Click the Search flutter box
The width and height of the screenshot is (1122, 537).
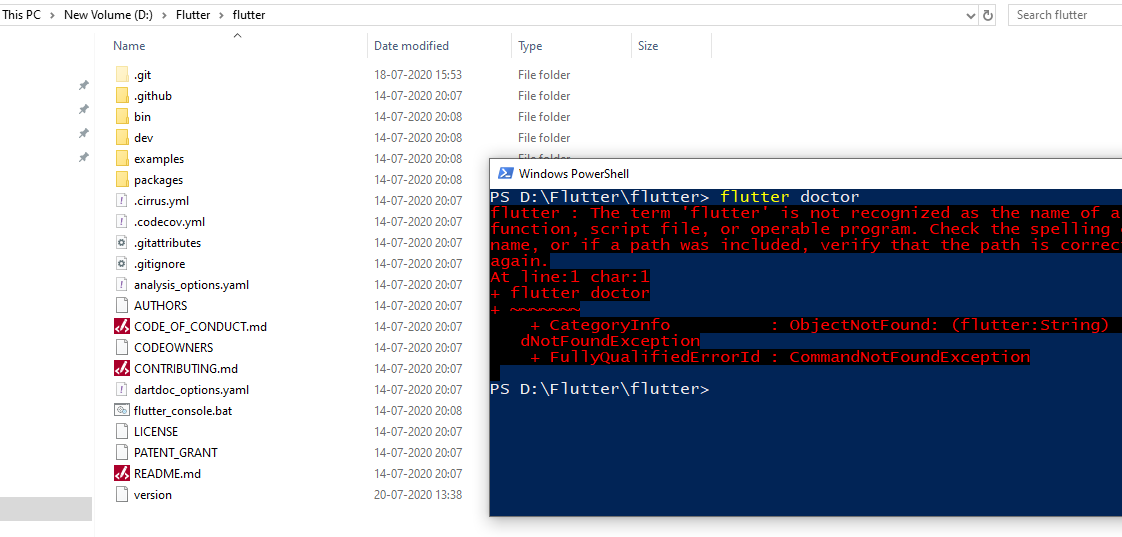point(1065,15)
